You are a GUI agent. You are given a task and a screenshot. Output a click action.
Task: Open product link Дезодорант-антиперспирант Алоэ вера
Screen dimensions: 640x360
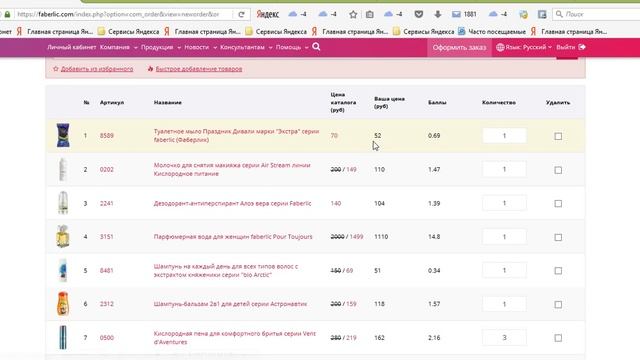(x=232, y=203)
